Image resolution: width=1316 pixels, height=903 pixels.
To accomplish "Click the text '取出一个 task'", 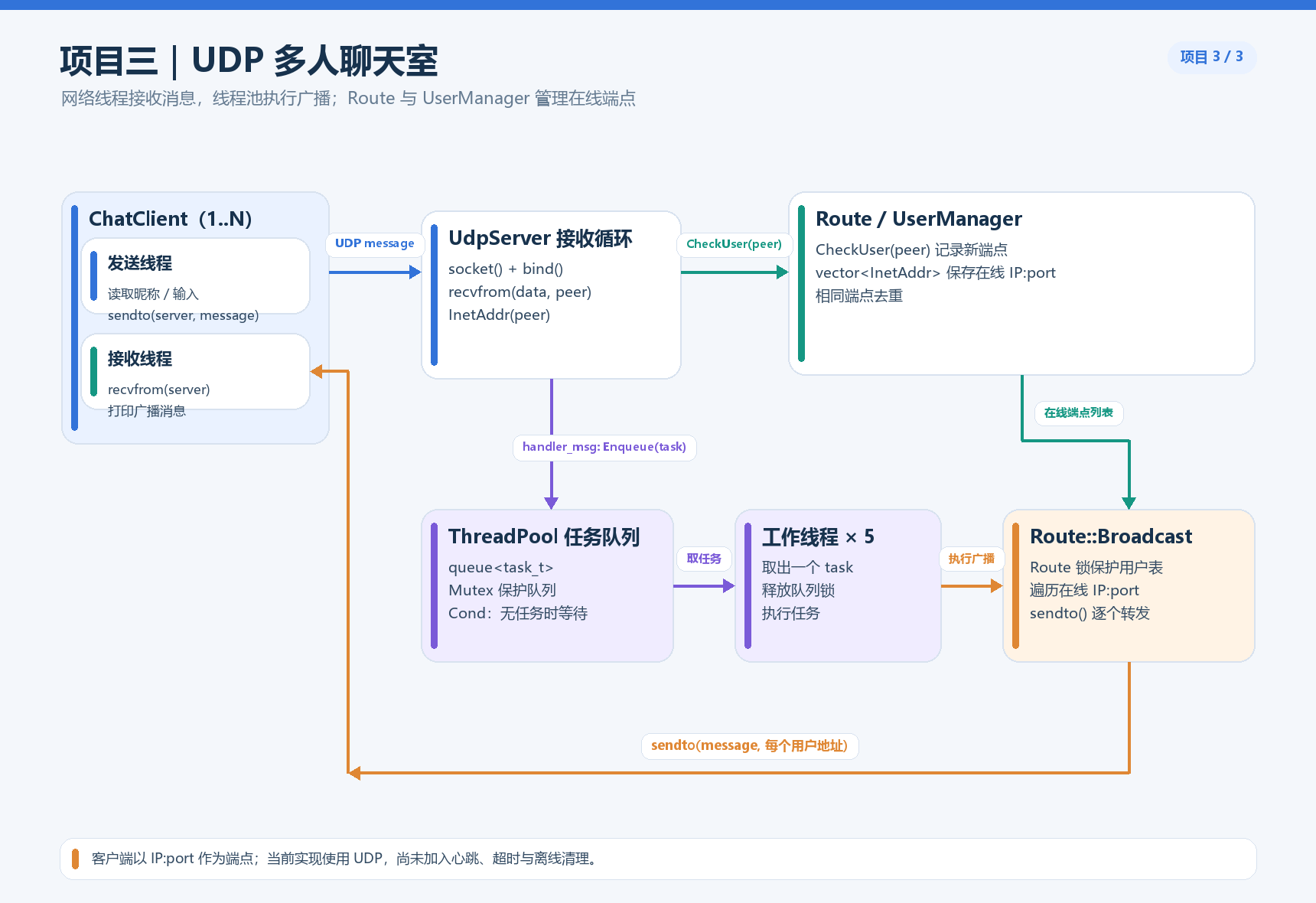I will [x=807, y=568].
